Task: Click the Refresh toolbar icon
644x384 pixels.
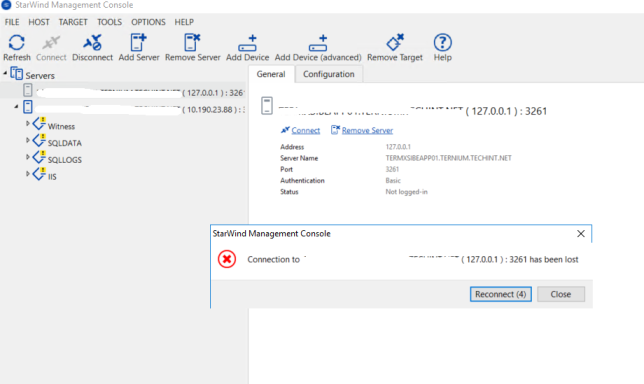Action: click(x=16, y=43)
